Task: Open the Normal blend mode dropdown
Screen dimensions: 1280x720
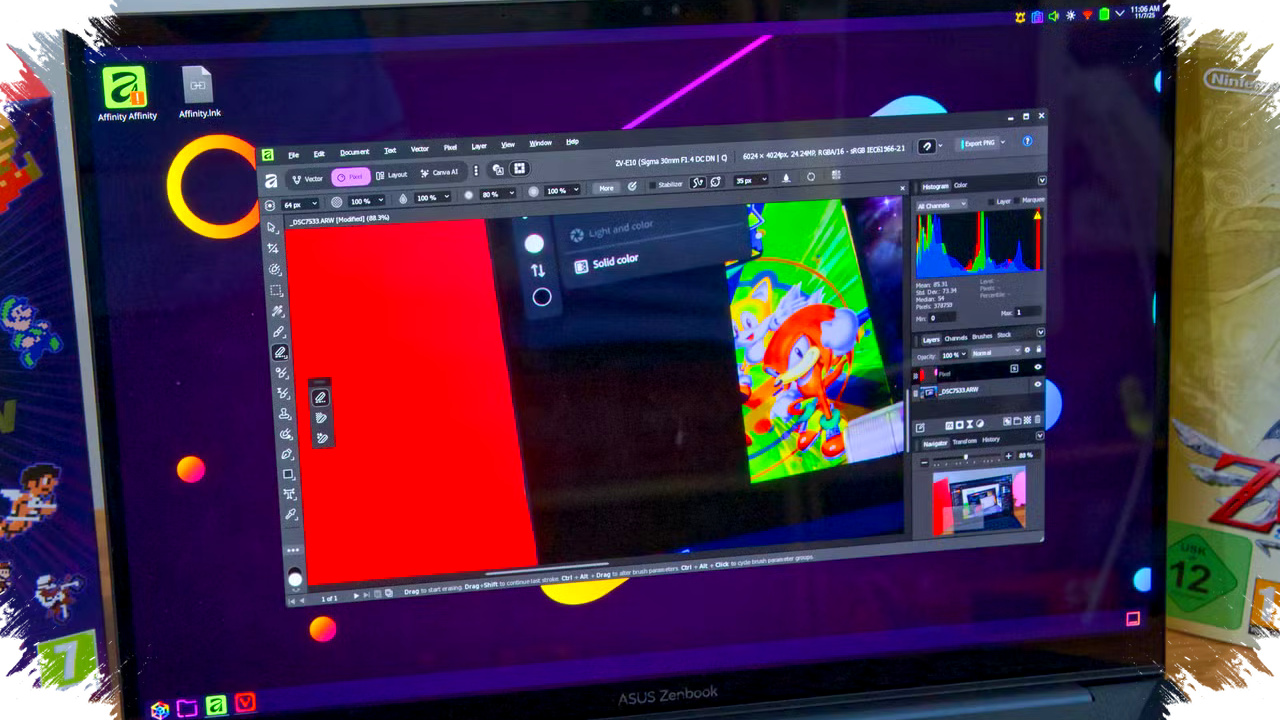Action: pos(994,353)
